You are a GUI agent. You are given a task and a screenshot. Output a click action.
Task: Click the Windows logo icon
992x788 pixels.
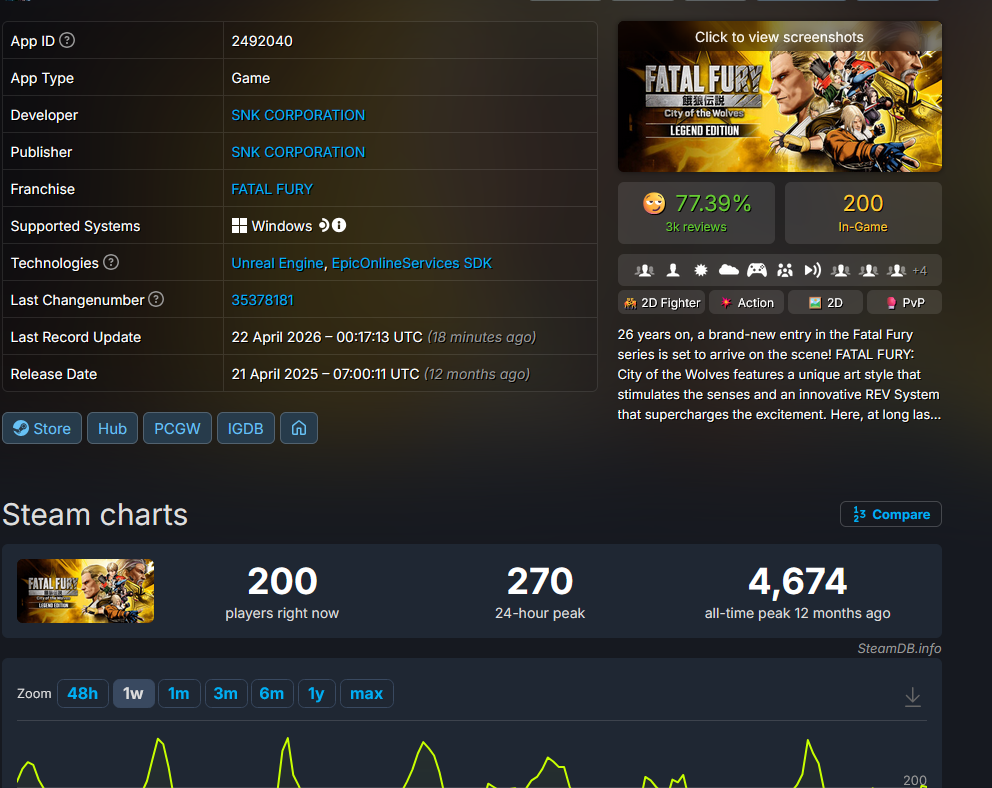coord(239,226)
